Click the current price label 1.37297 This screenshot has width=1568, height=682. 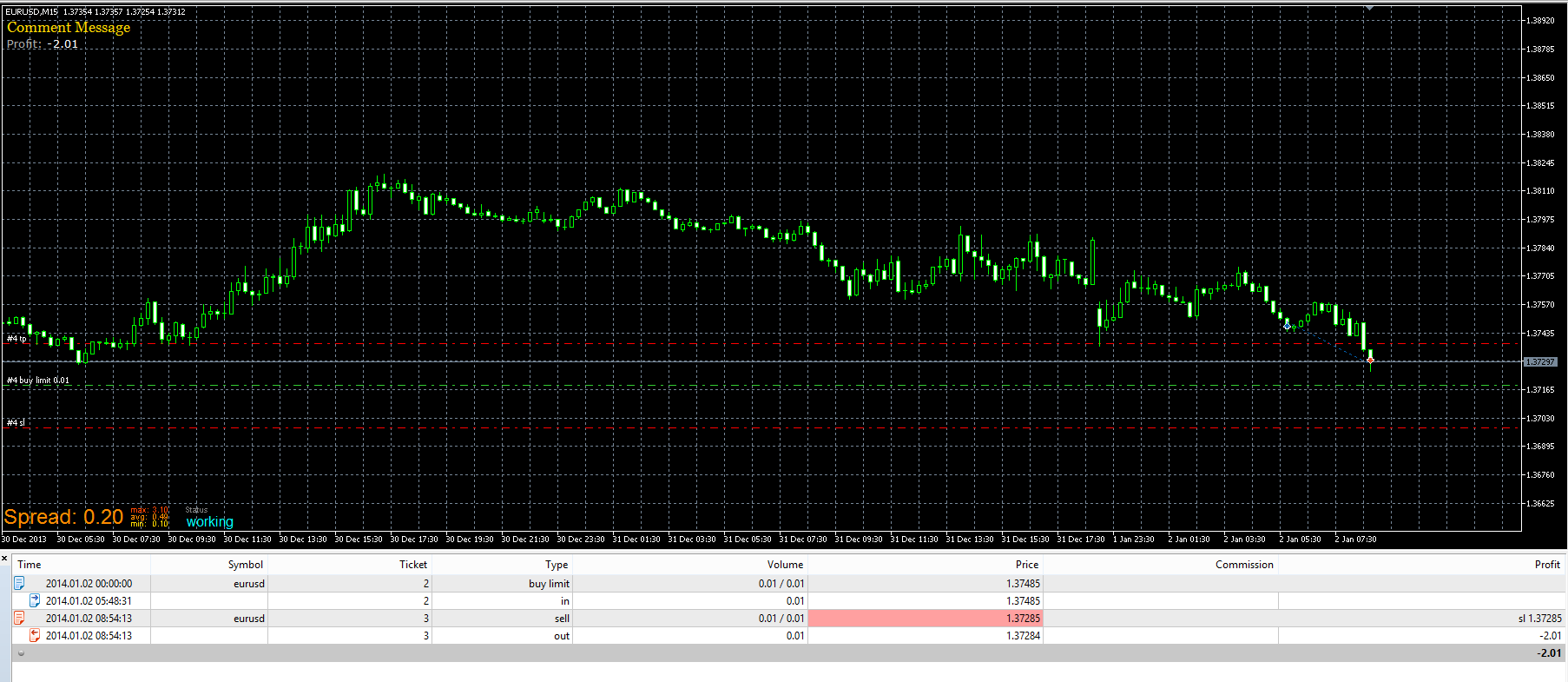tap(1540, 361)
